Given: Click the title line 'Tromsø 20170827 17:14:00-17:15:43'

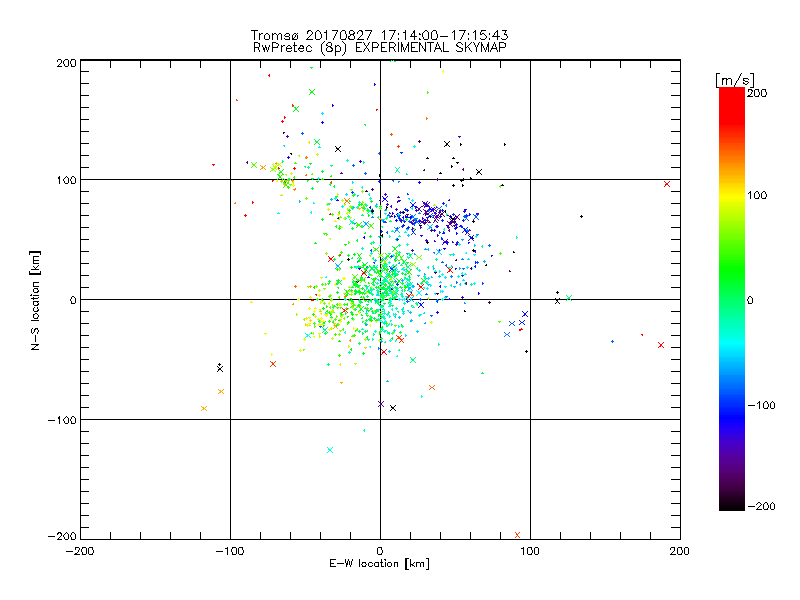Looking at the screenshot, I should point(379,35).
